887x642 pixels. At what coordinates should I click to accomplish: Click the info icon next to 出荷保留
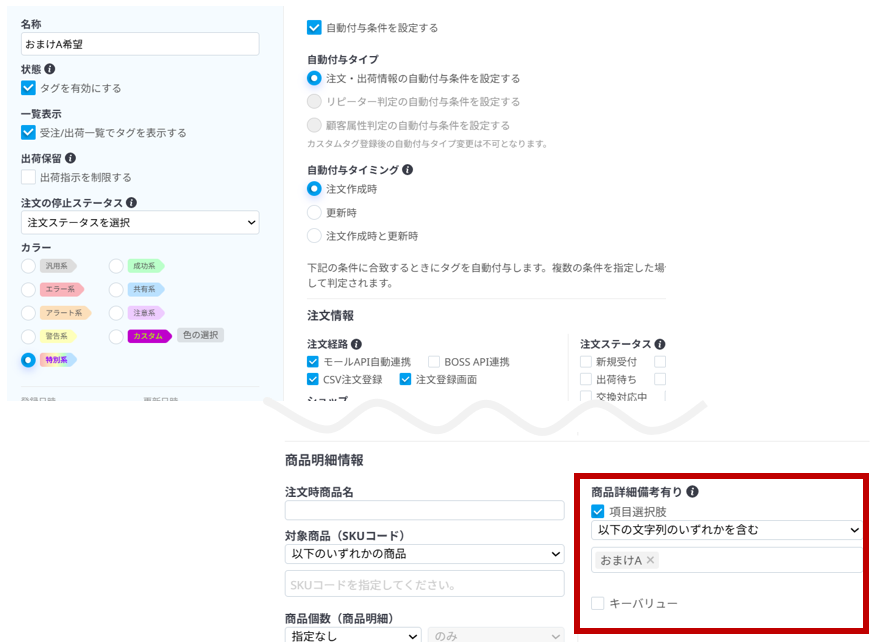71,159
